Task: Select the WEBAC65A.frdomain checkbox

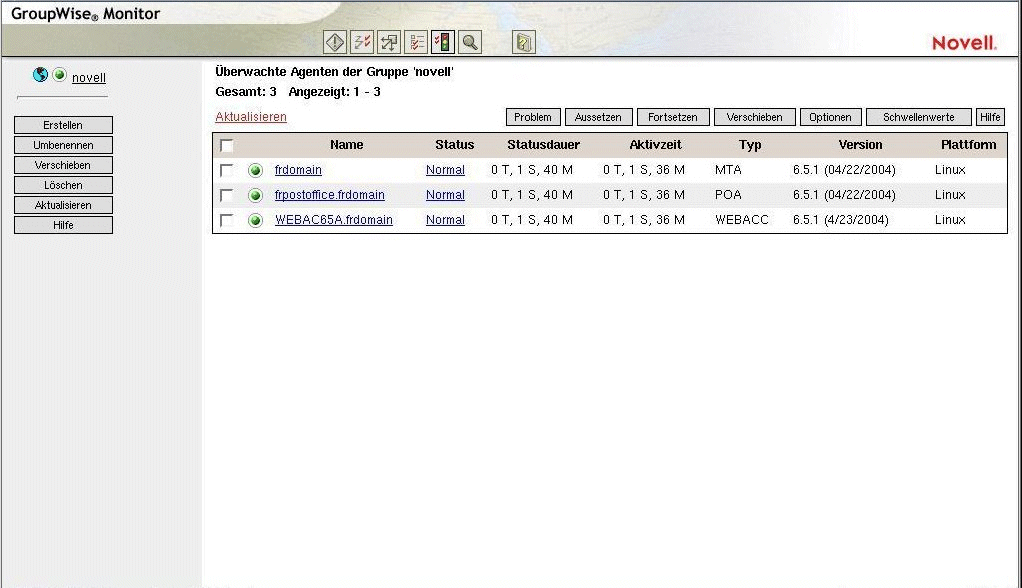Action: point(227,219)
